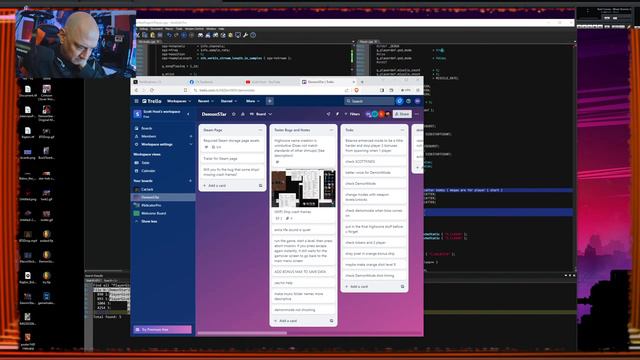640x360 pixels.
Task: Click the plus icon next to Members
Action: point(191,136)
